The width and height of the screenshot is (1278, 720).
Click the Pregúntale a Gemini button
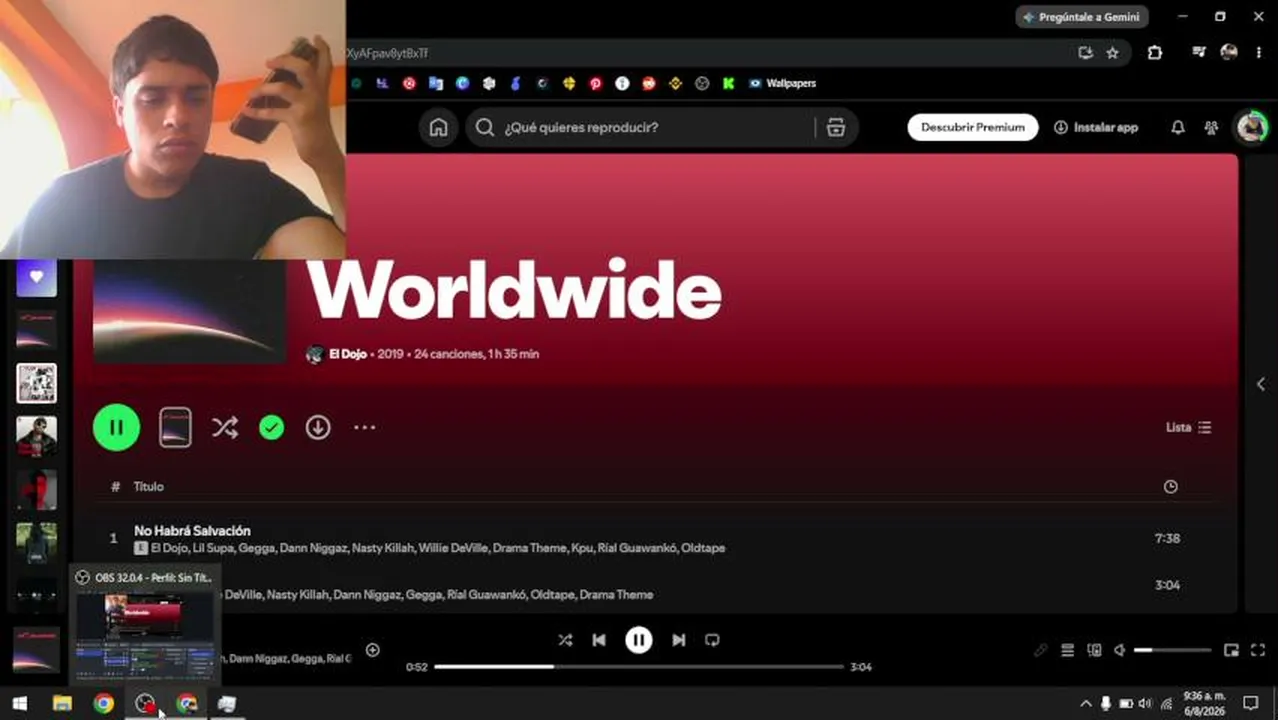click(1082, 17)
